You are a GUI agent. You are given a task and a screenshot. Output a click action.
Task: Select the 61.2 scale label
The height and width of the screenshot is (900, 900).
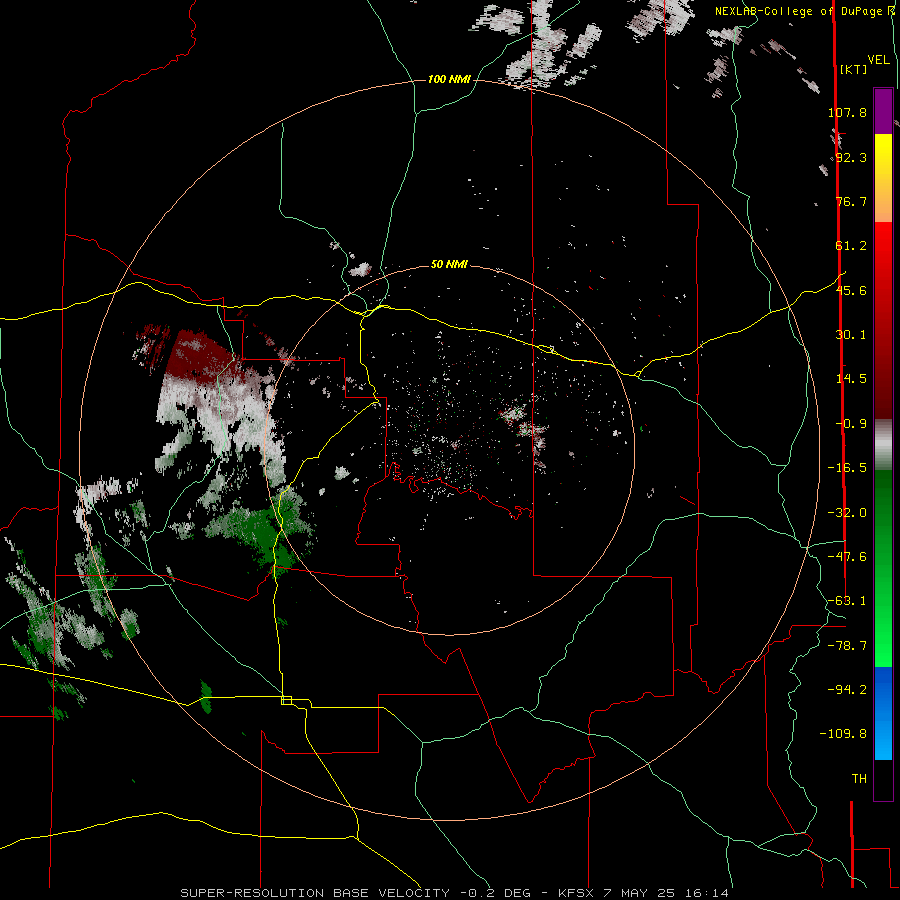click(x=851, y=246)
